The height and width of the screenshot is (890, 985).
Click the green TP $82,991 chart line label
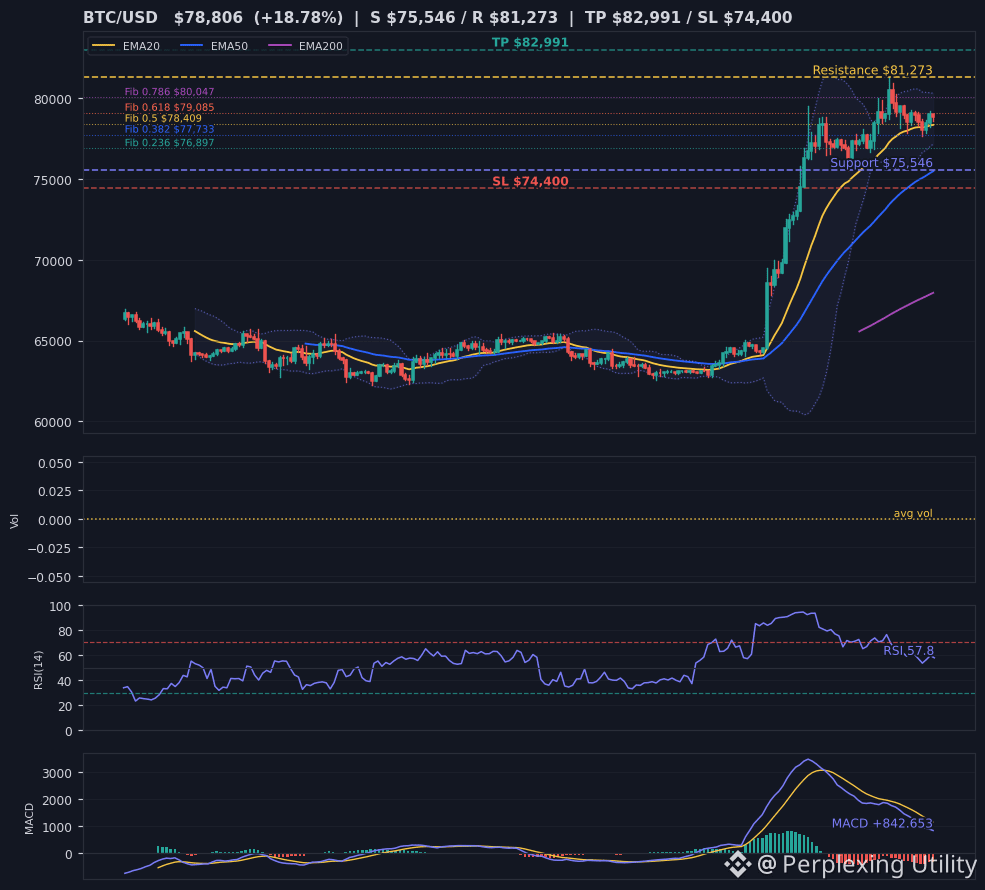530,42
